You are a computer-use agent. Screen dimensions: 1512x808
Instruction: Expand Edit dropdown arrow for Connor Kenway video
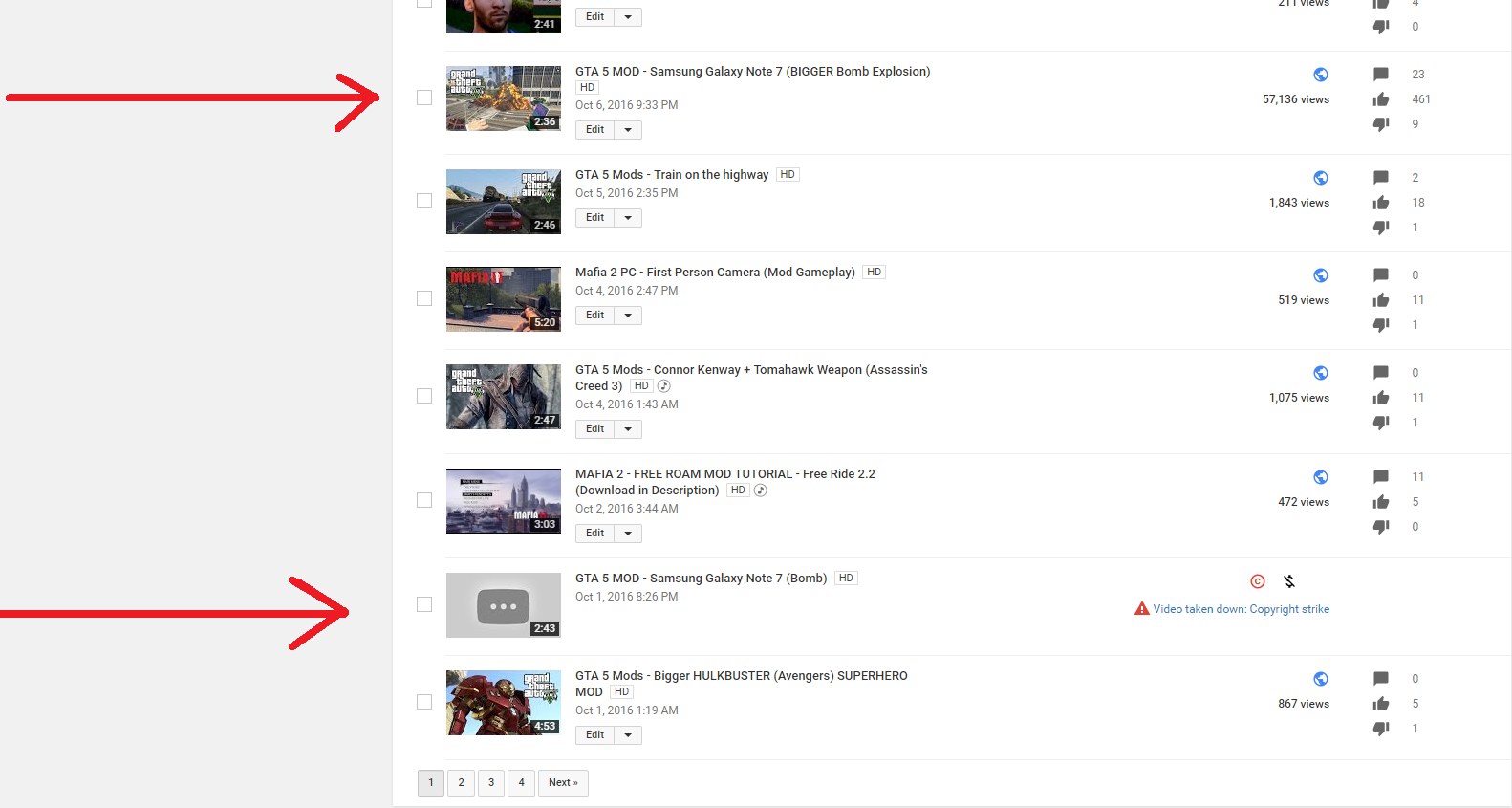[628, 429]
